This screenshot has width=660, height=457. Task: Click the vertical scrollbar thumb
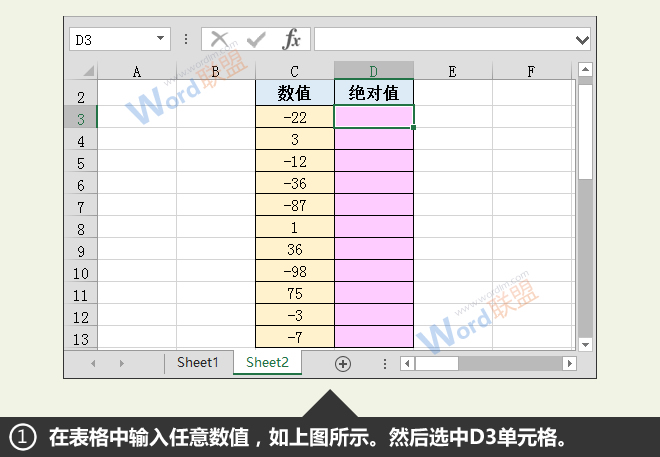[585, 132]
